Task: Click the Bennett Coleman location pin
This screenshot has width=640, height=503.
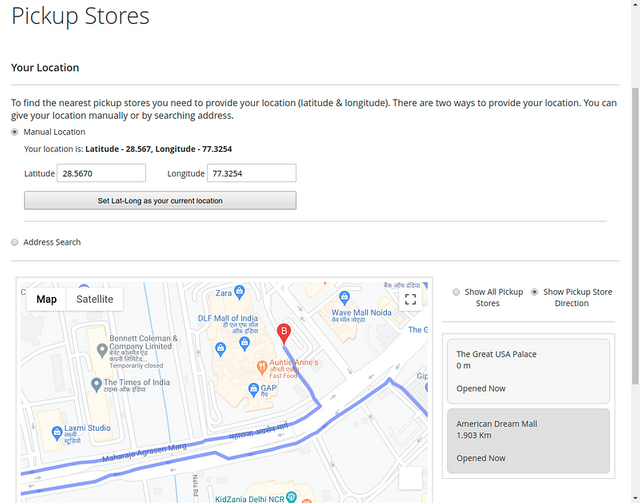Action: click(x=102, y=350)
